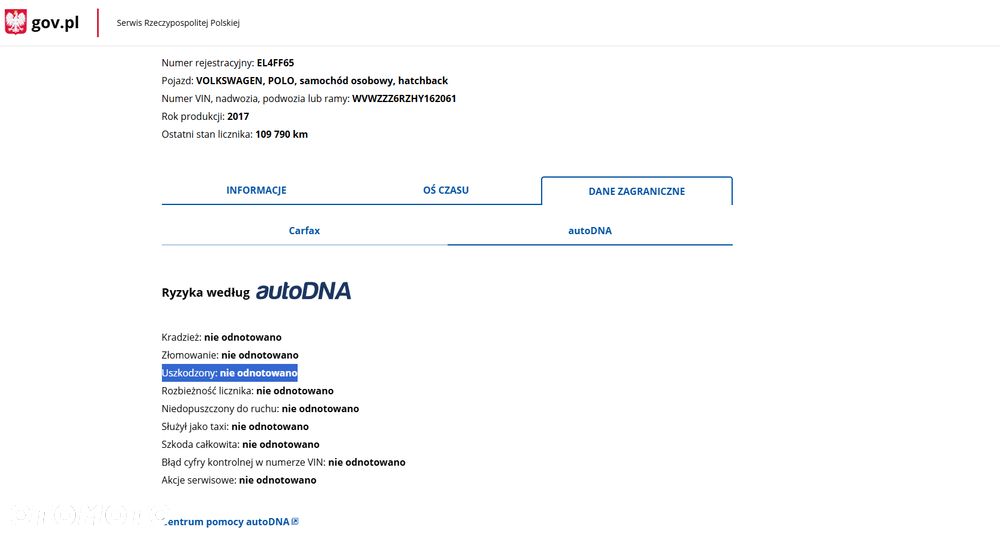This screenshot has height=535, width=1000.
Task: Switch to the INFORMACJE tab
Action: (x=256, y=190)
